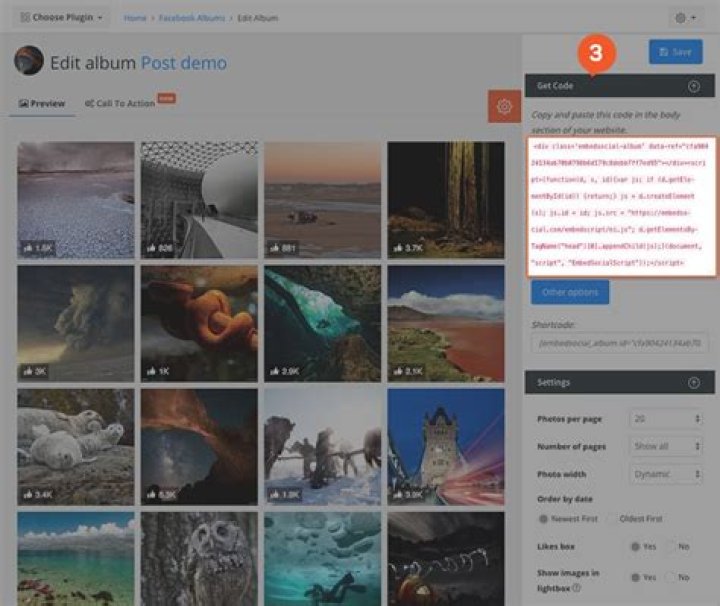The width and height of the screenshot is (720, 606).
Task: Open the Tower Bridge photo thumbnail
Action: pos(445,446)
